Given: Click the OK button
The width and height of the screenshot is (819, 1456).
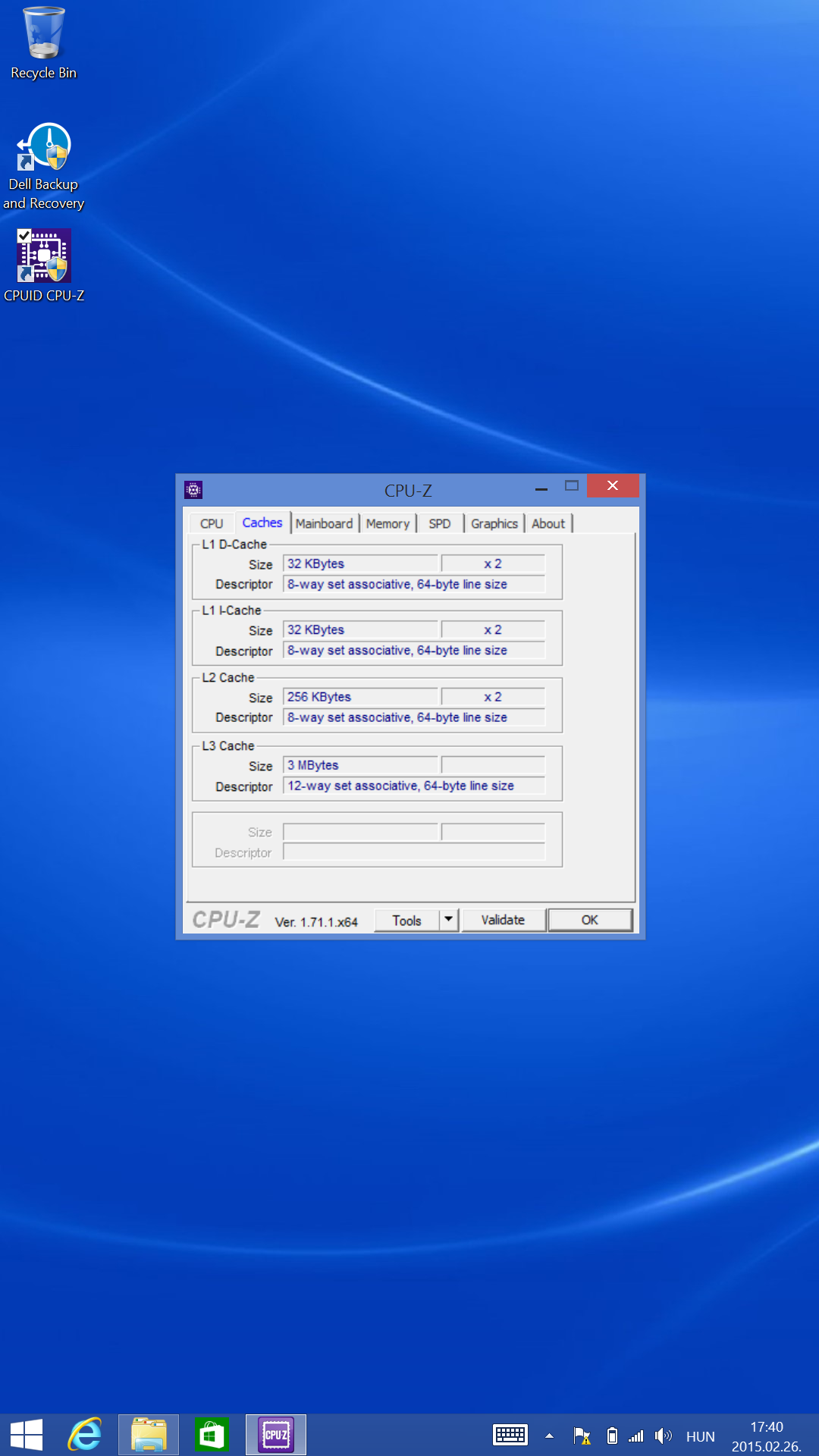Looking at the screenshot, I should [x=589, y=920].
